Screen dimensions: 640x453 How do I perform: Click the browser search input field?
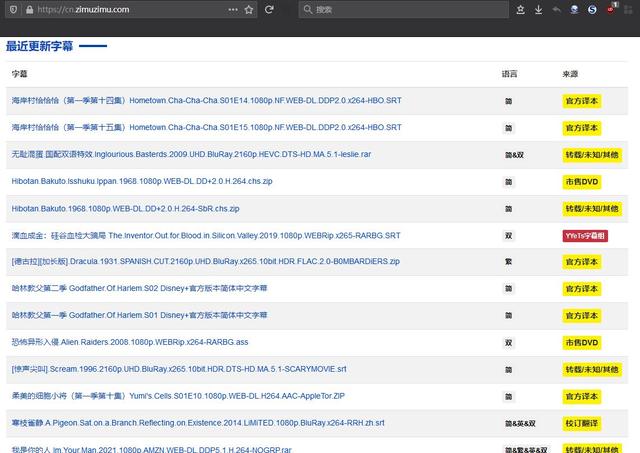pos(404,9)
